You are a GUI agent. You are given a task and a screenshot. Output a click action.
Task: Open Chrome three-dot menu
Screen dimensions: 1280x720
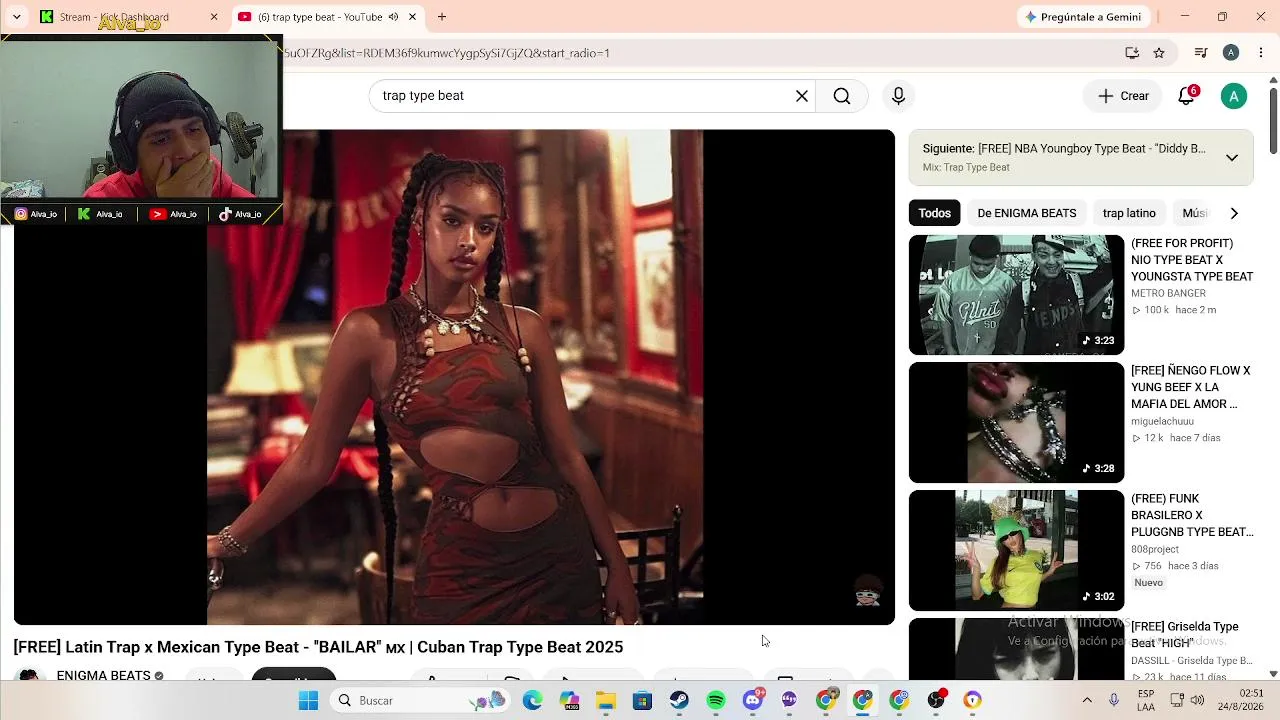1261,53
